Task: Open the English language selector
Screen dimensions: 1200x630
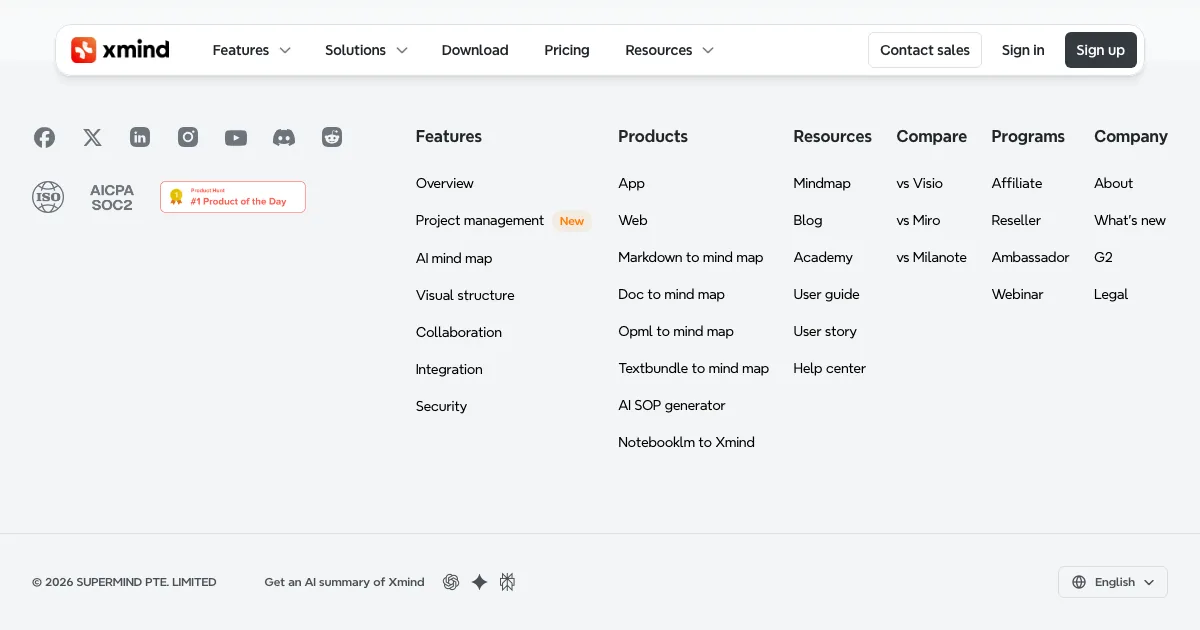Action: [x=1112, y=582]
